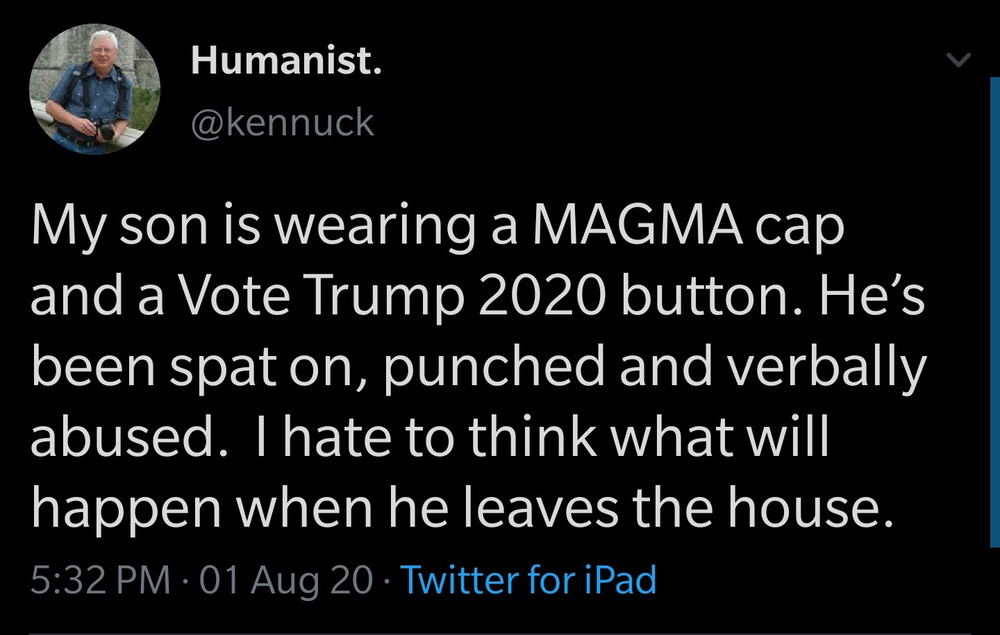Click the 01 Aug 20 date
The width and height of the screenshot is (1000, 635).
pyautogui.click(x=286, y=580)
